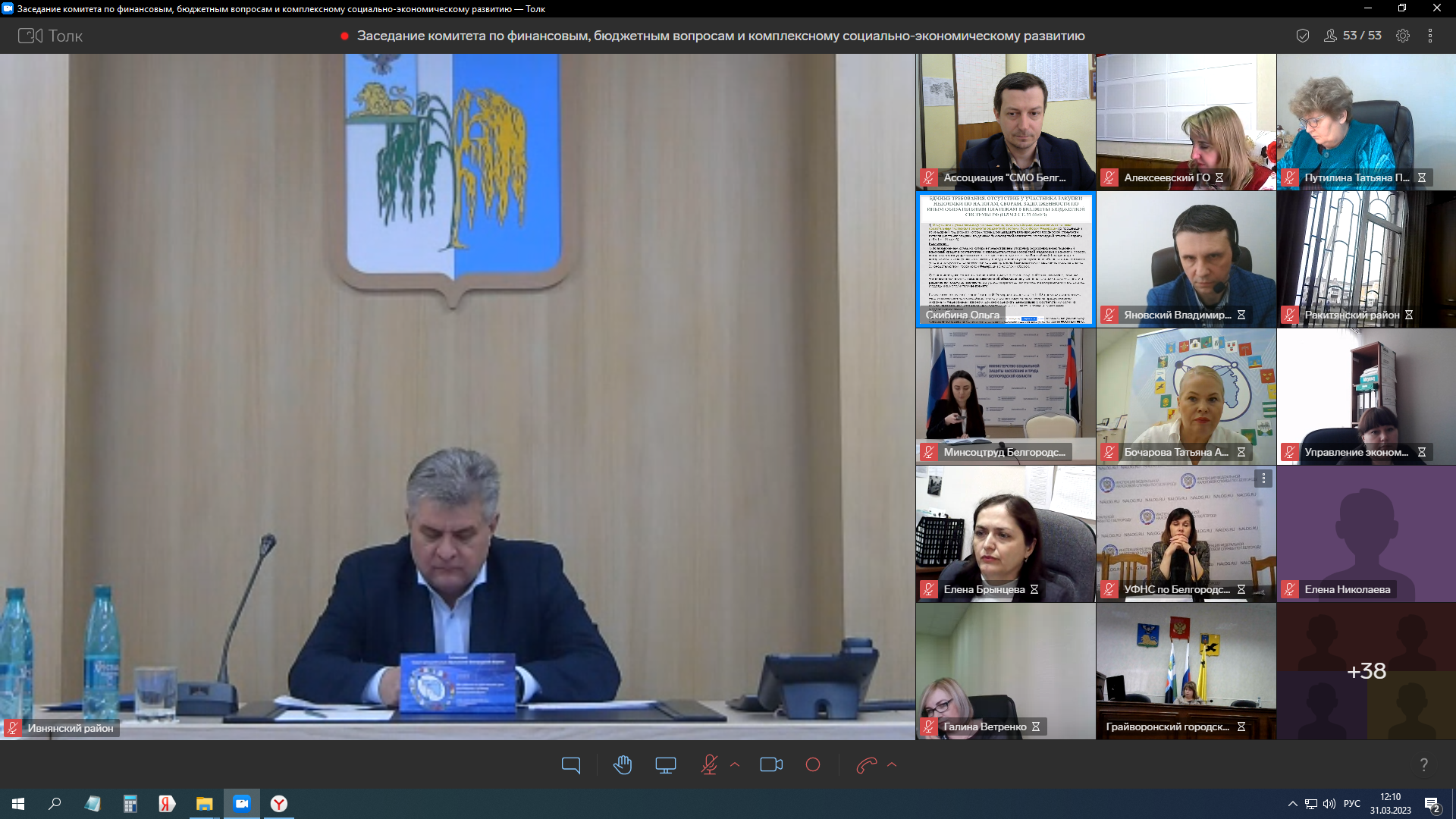1456x819 pixels.
Task: Expand microphone options arrow
Action: [x=735, y=765]
